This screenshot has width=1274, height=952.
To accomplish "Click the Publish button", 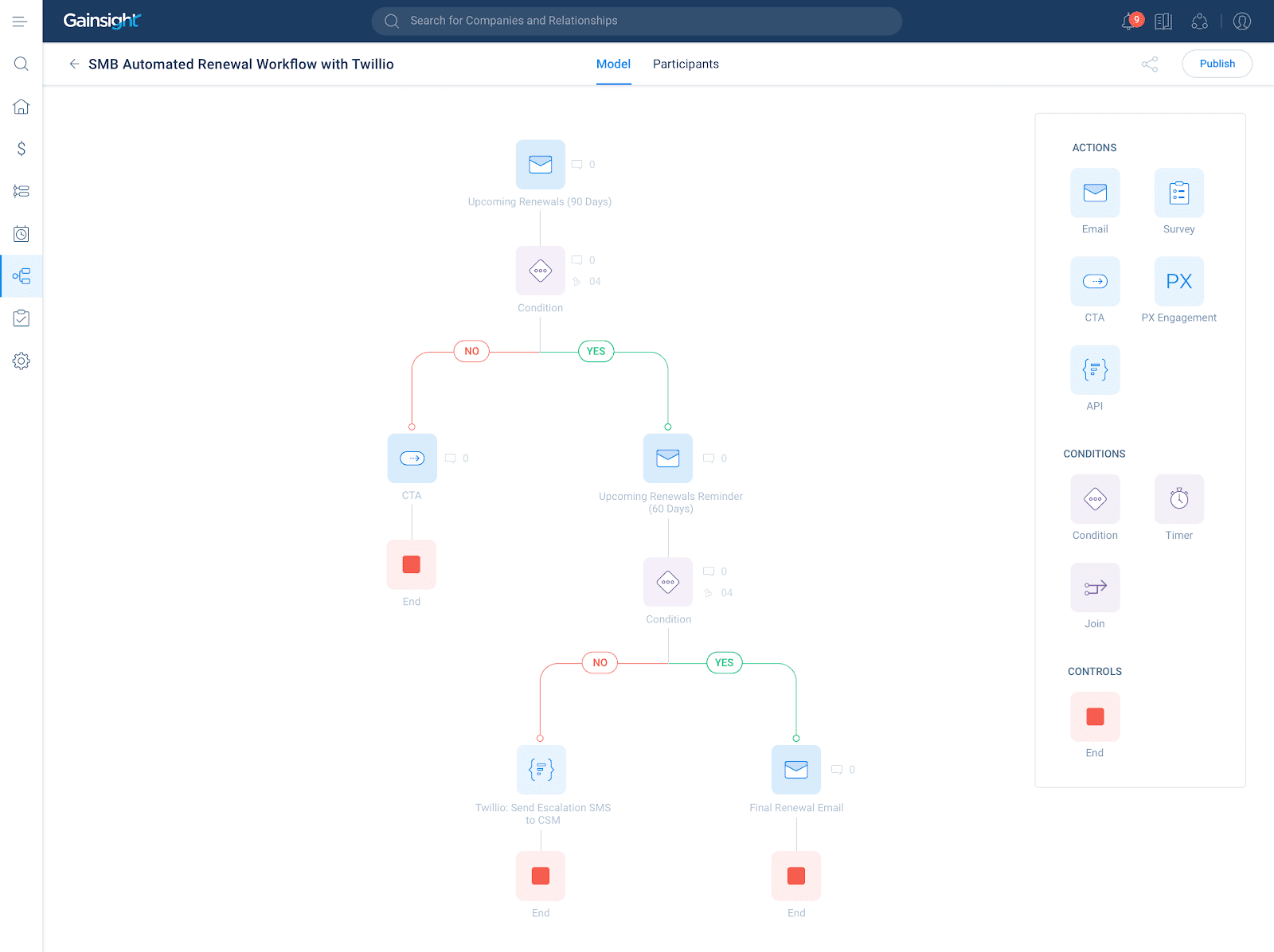I will (1217, 64).
